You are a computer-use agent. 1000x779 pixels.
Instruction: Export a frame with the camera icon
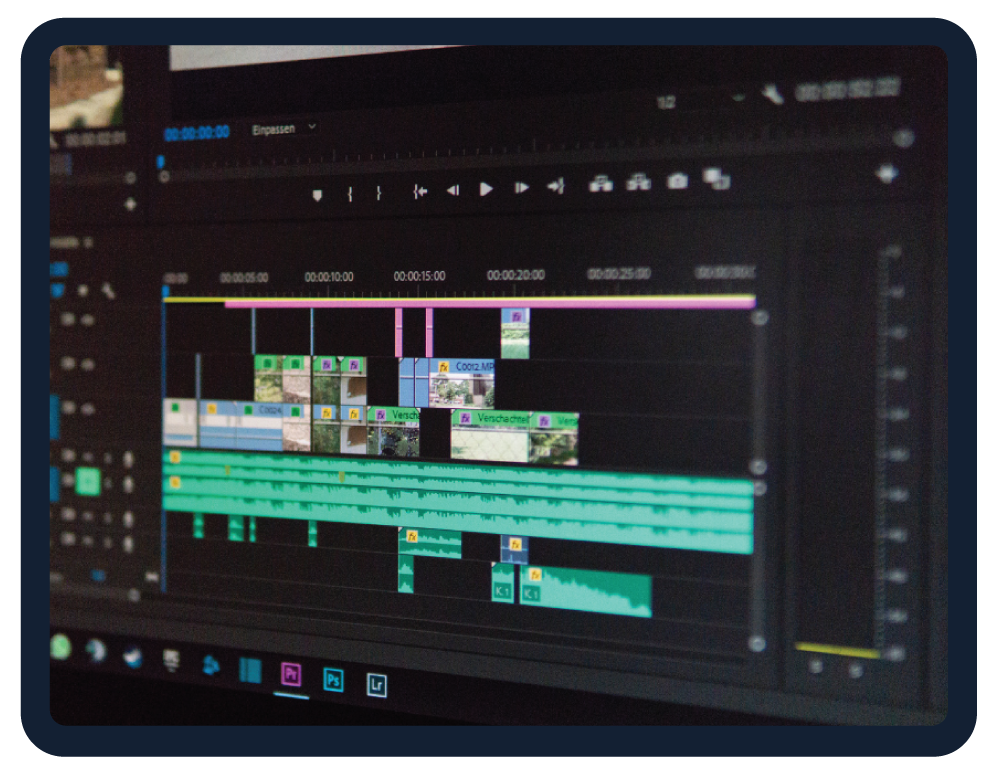tap(677, 181)
